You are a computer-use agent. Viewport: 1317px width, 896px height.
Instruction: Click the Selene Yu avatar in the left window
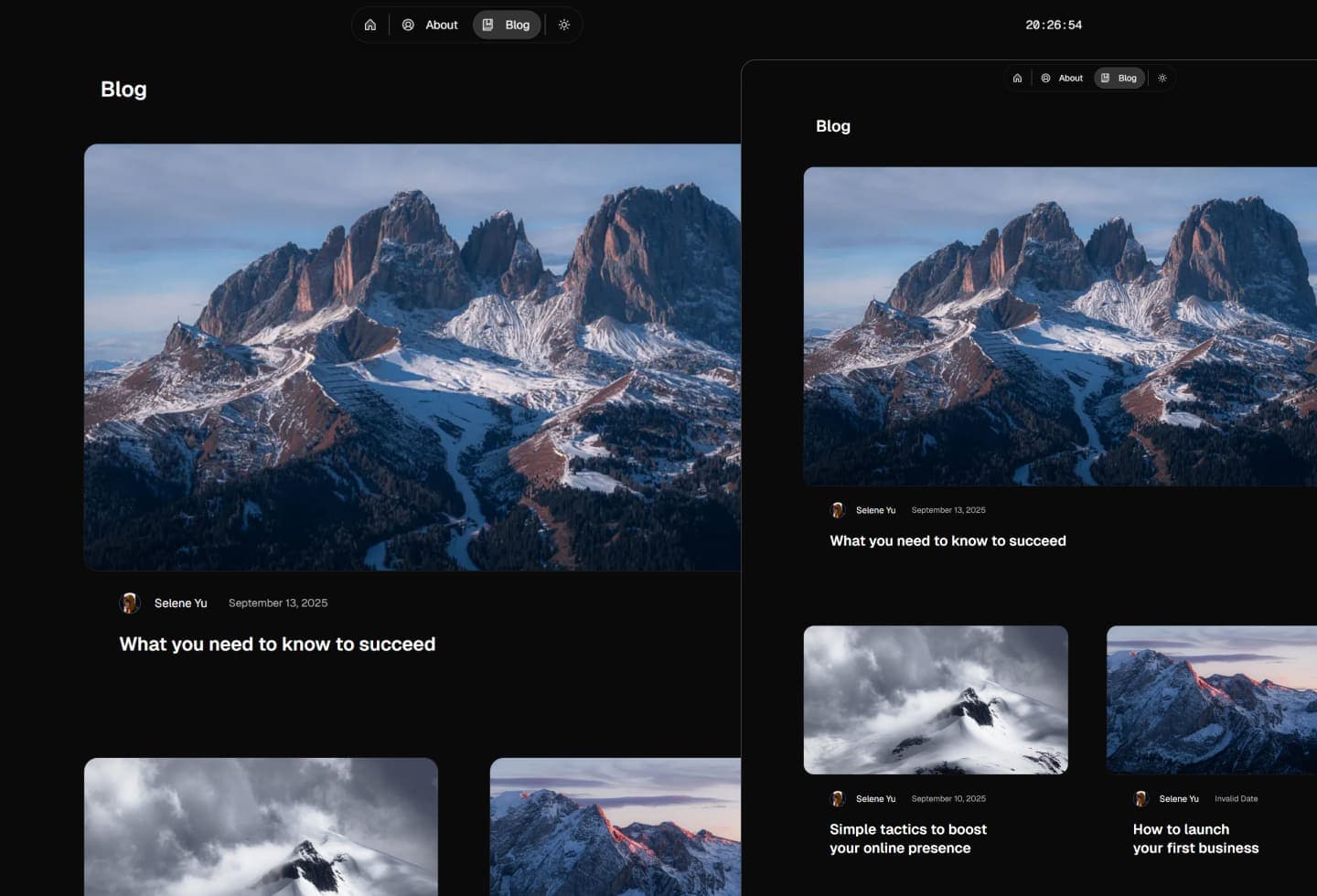[x=130, y=603]
